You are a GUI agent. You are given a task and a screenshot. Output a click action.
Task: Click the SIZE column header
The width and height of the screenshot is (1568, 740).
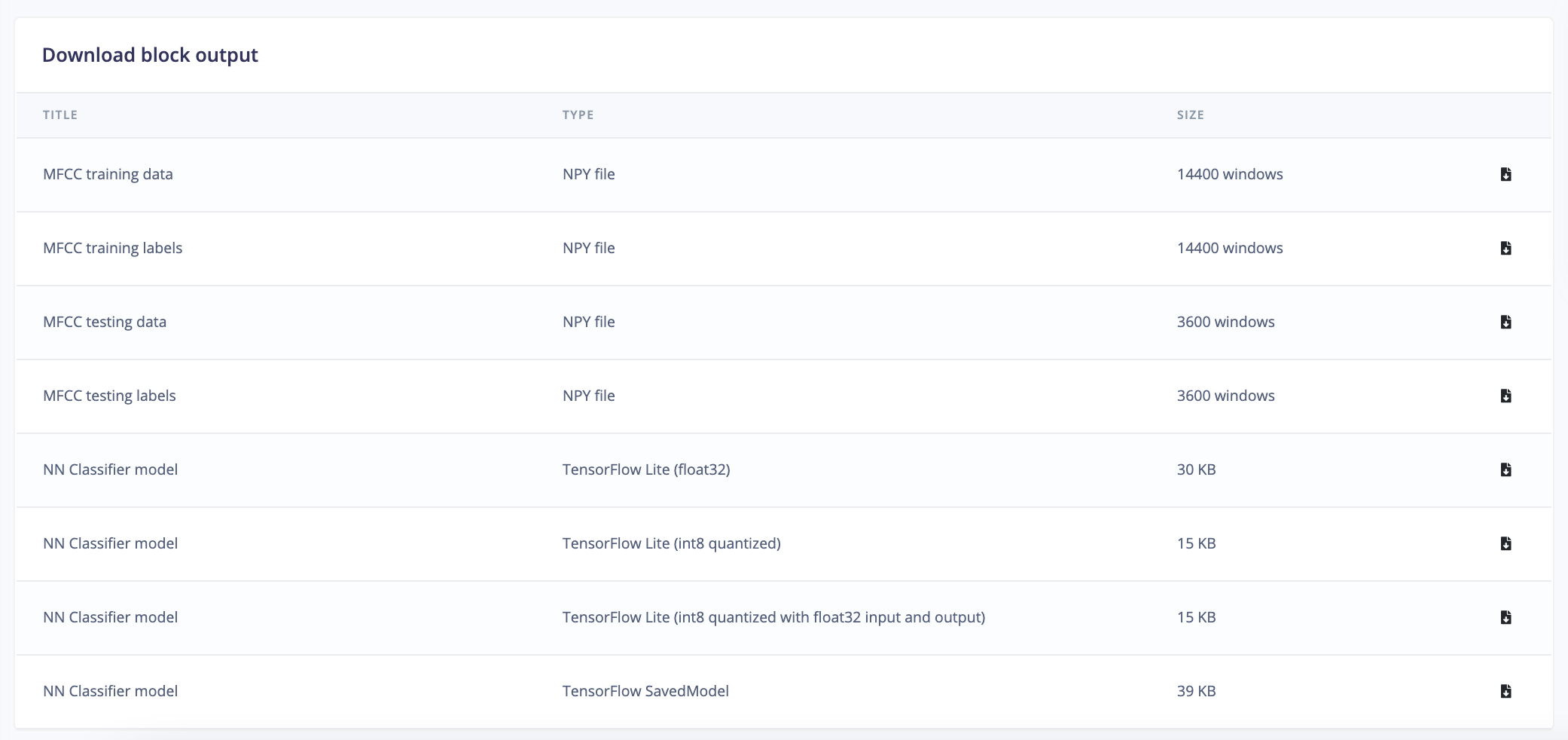click(x=1191, y=115)
